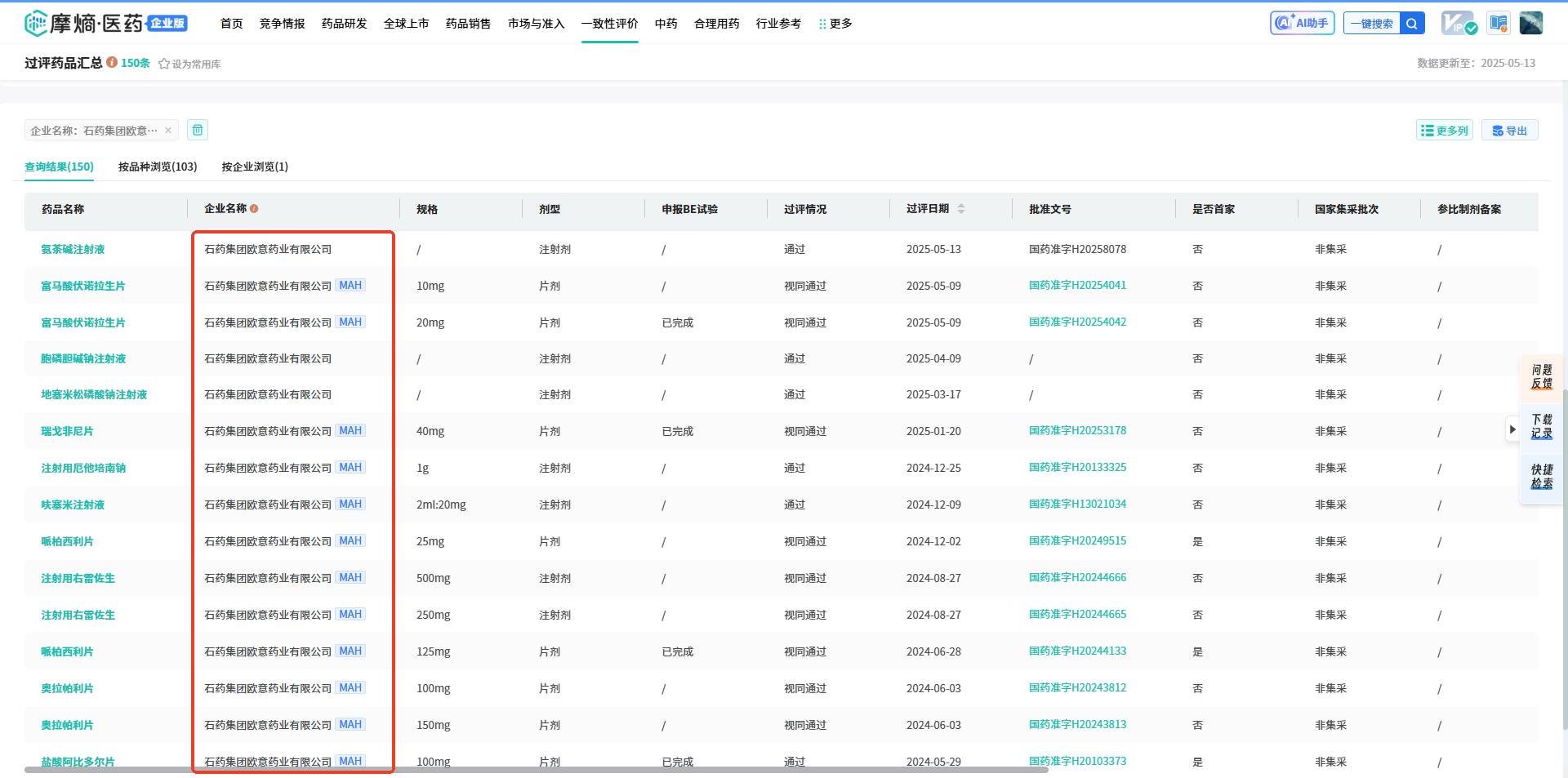The width and height of the screenshot is (1568, 778).
Task: Click the 国家集采批次 column header
Action: (1347, 210)
